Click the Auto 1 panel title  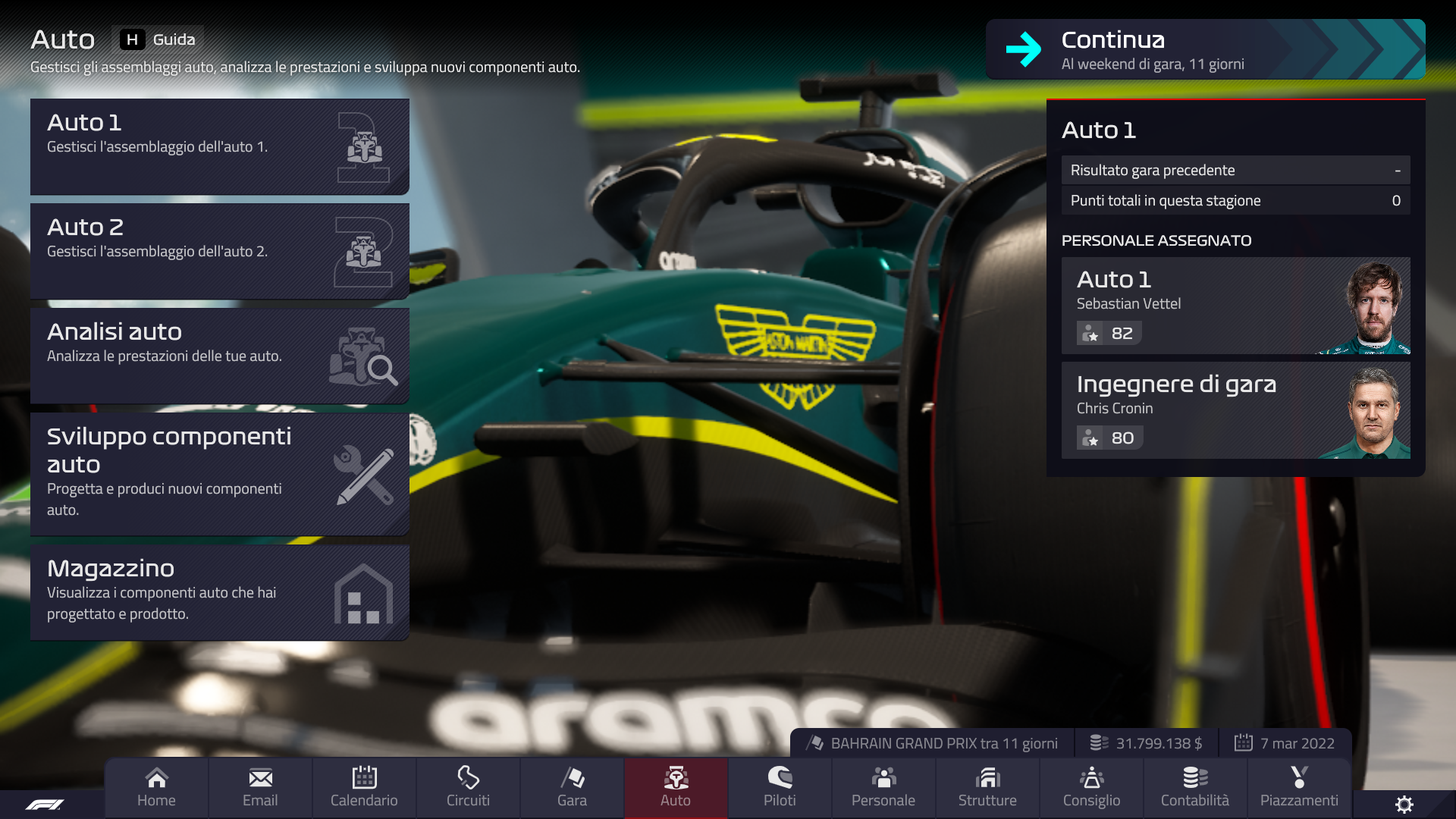coord(1099,130)
